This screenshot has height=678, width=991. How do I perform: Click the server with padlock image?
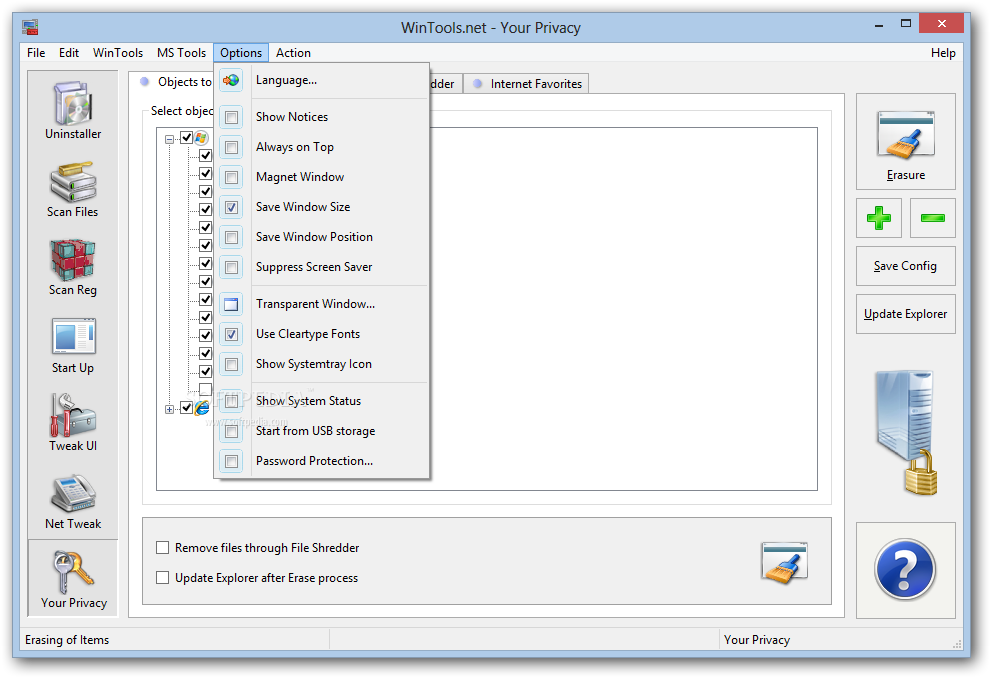pos(906,432)
